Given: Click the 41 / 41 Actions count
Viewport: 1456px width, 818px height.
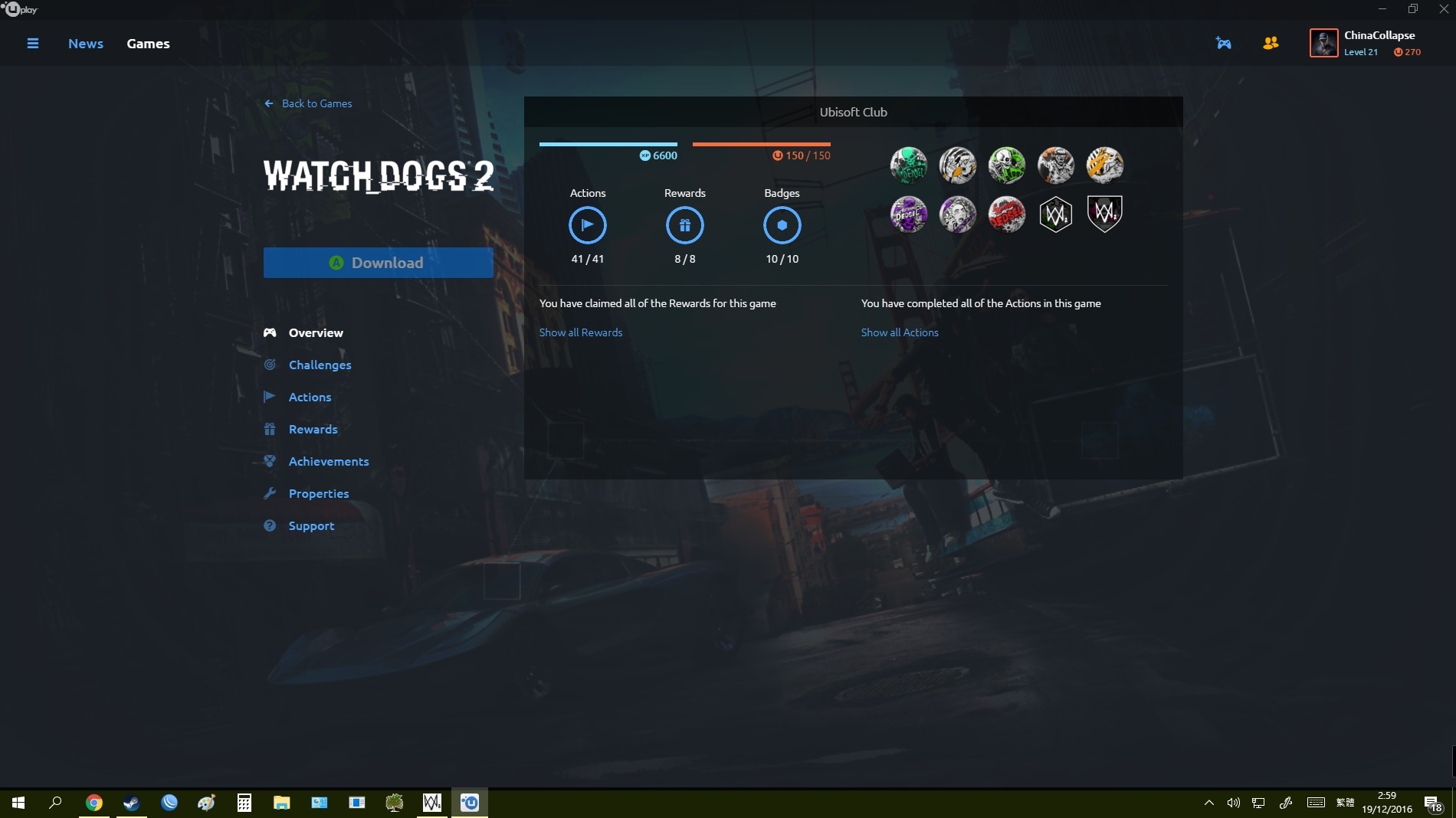Looking at the screenshot, I should click(x=588, y=259).
